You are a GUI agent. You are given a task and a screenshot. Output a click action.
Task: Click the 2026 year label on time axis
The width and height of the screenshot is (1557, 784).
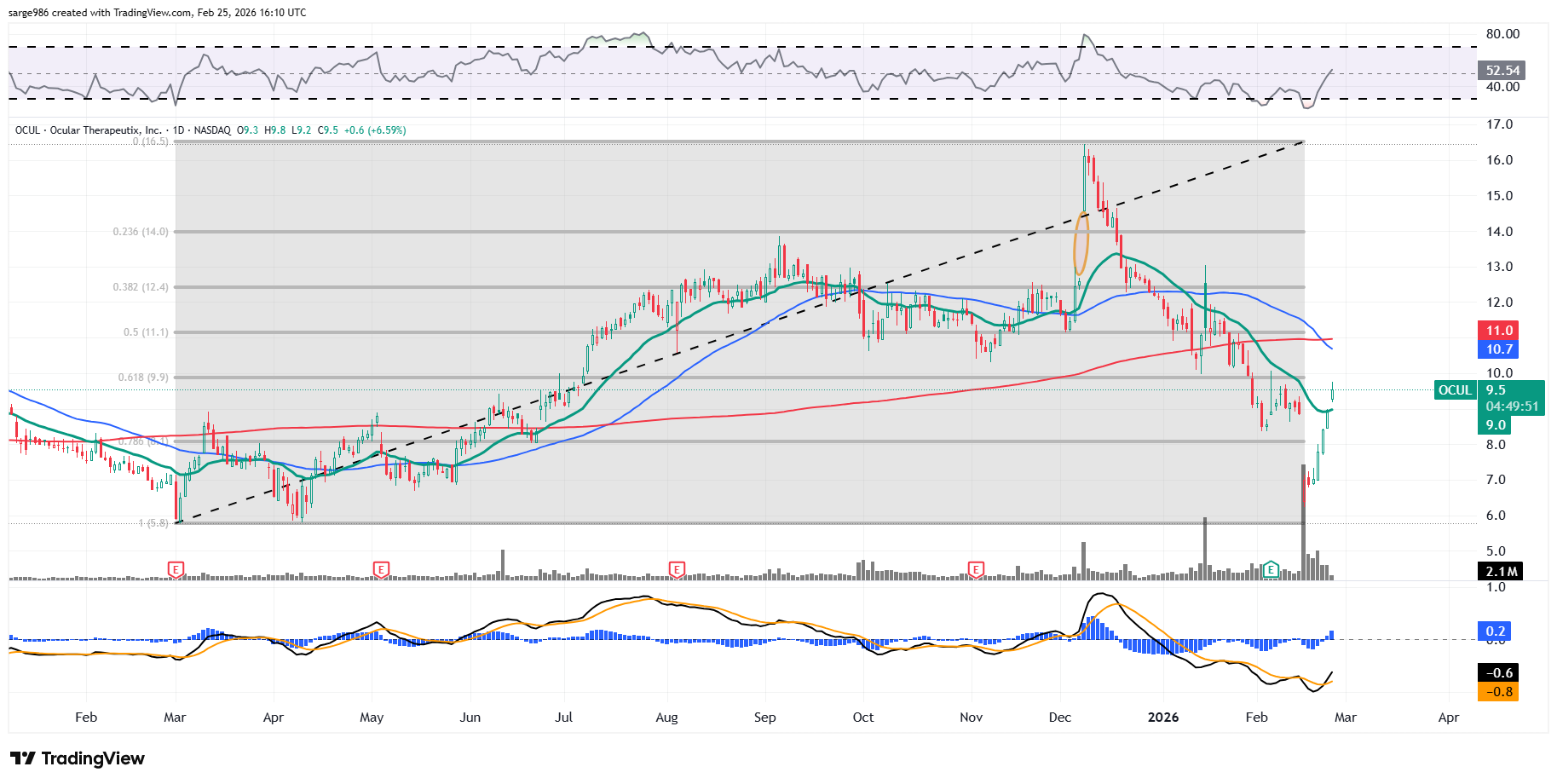coord(1163,718)
